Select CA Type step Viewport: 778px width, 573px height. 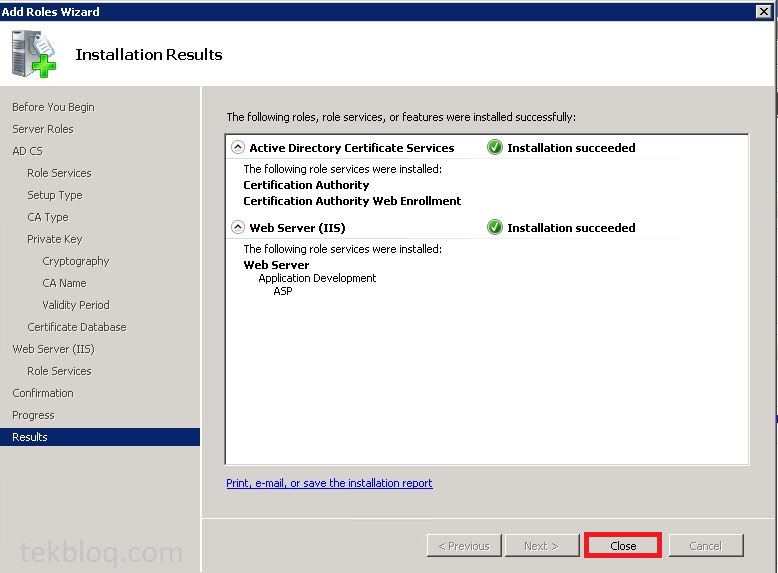pyautogui.click(x=48, y=217)
